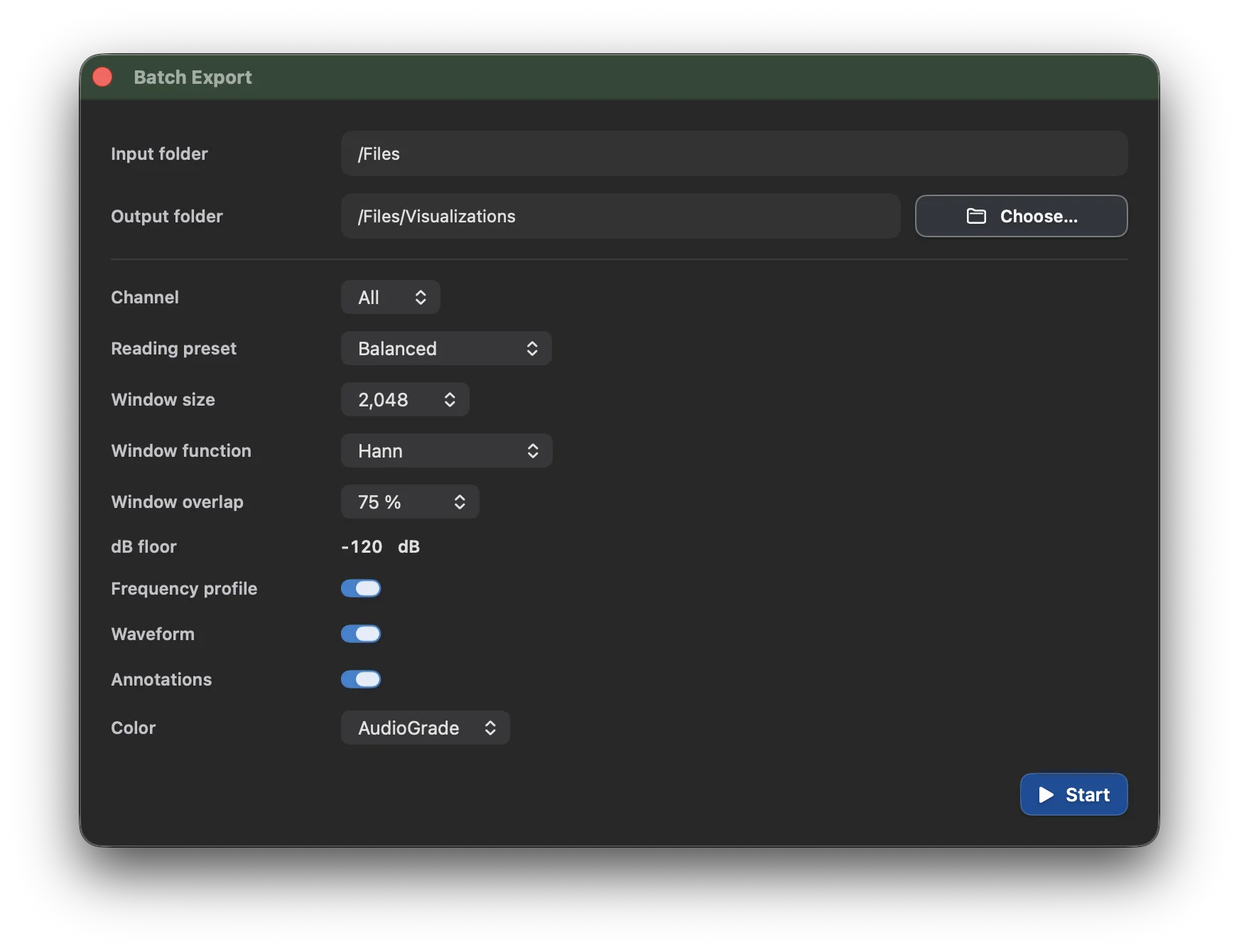Click the -120 dB floor value
Image resolution: width=1239 pixels, height=952 pixels.
click(362, 546)
